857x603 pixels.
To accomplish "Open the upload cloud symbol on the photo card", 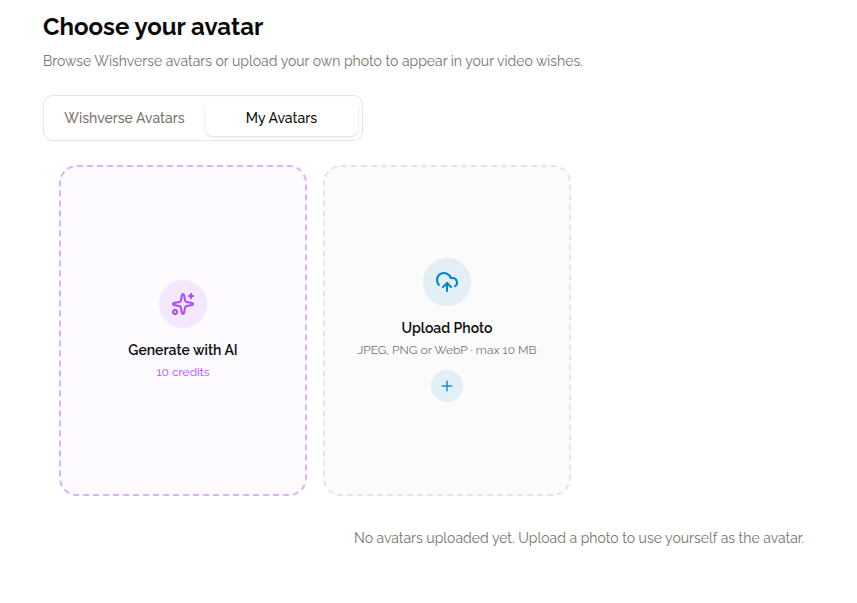I will [447, 281].
